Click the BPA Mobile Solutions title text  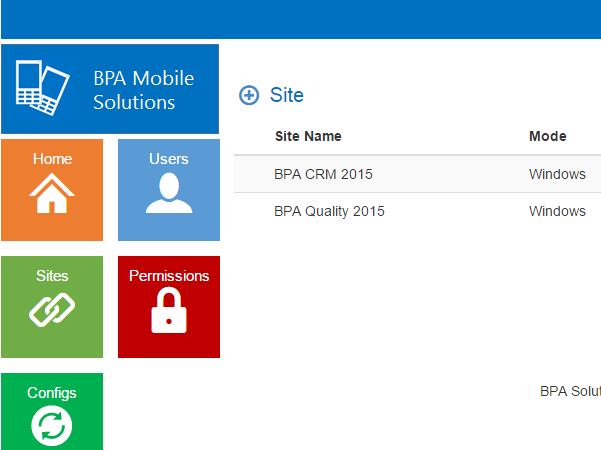[x=144, y=90]
